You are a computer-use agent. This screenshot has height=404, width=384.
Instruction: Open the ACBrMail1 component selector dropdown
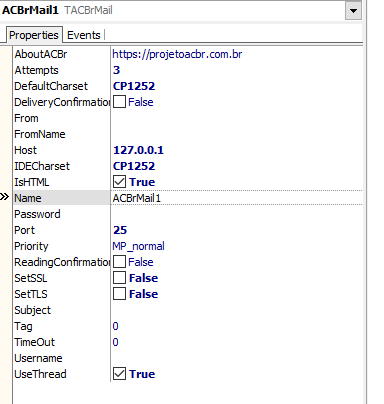(x=353, y=11)
